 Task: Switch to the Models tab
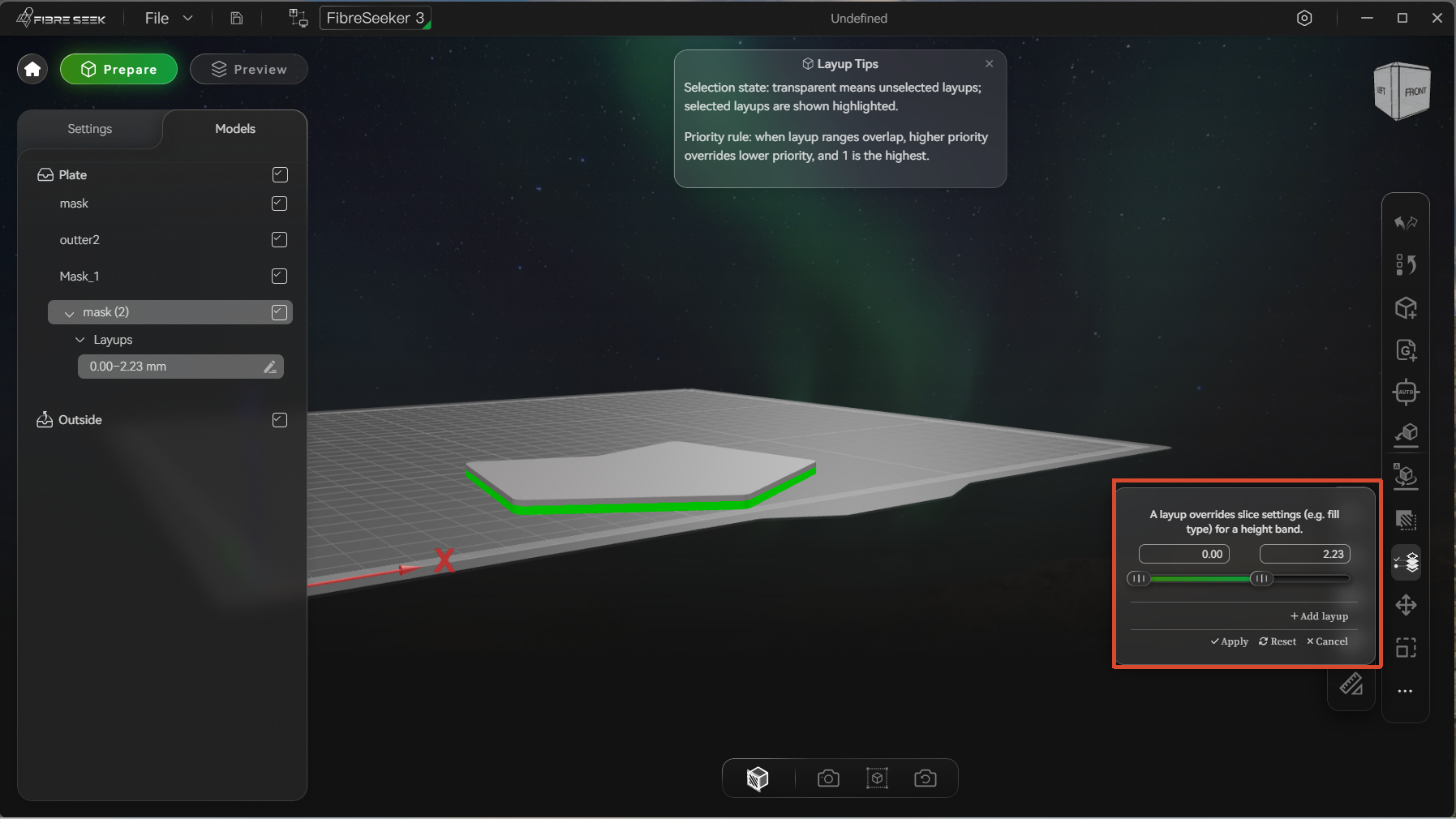[235, 129]
